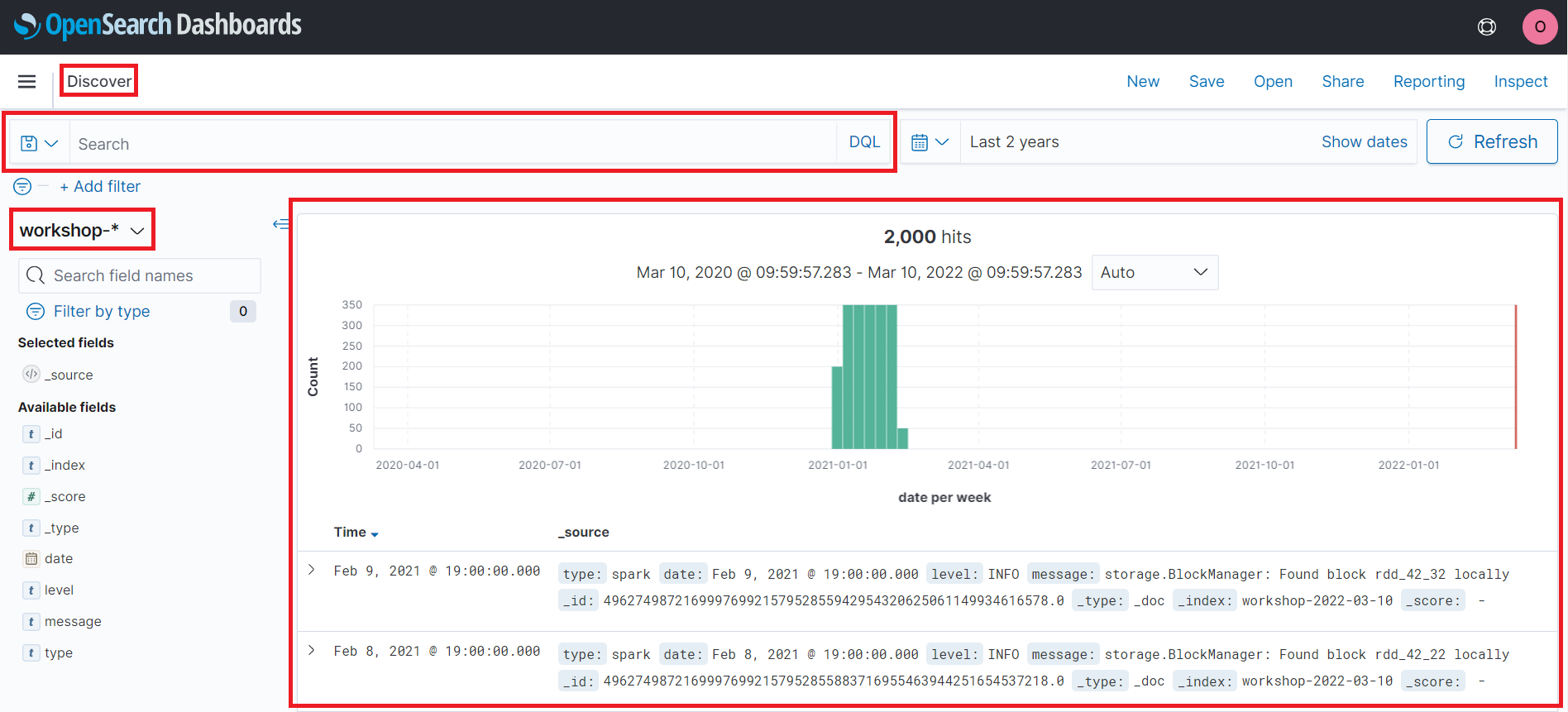Open the workshop-* index pattern dropdown

[82, 230]
